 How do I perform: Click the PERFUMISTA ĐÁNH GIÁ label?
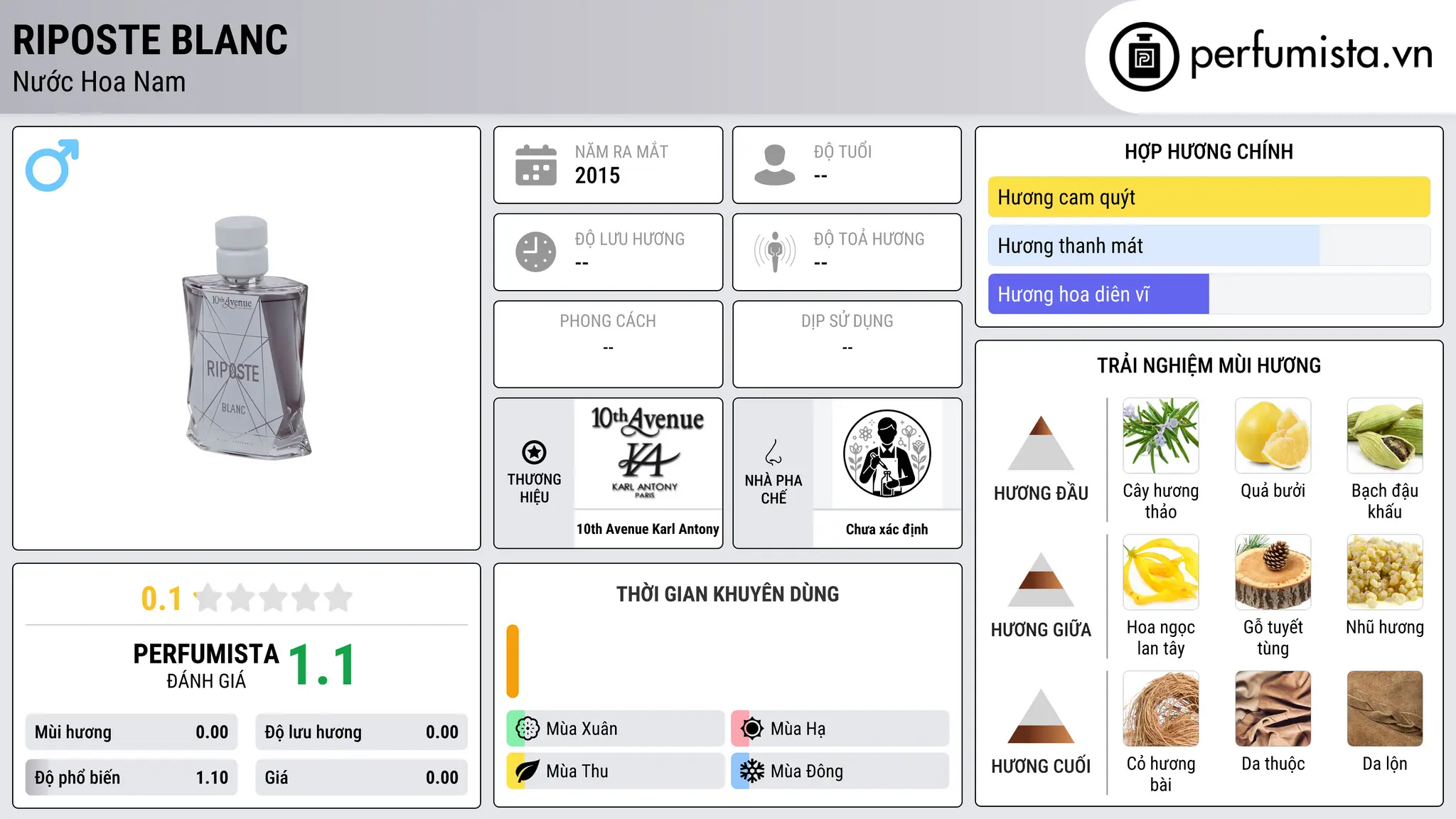tap(206, 665)
